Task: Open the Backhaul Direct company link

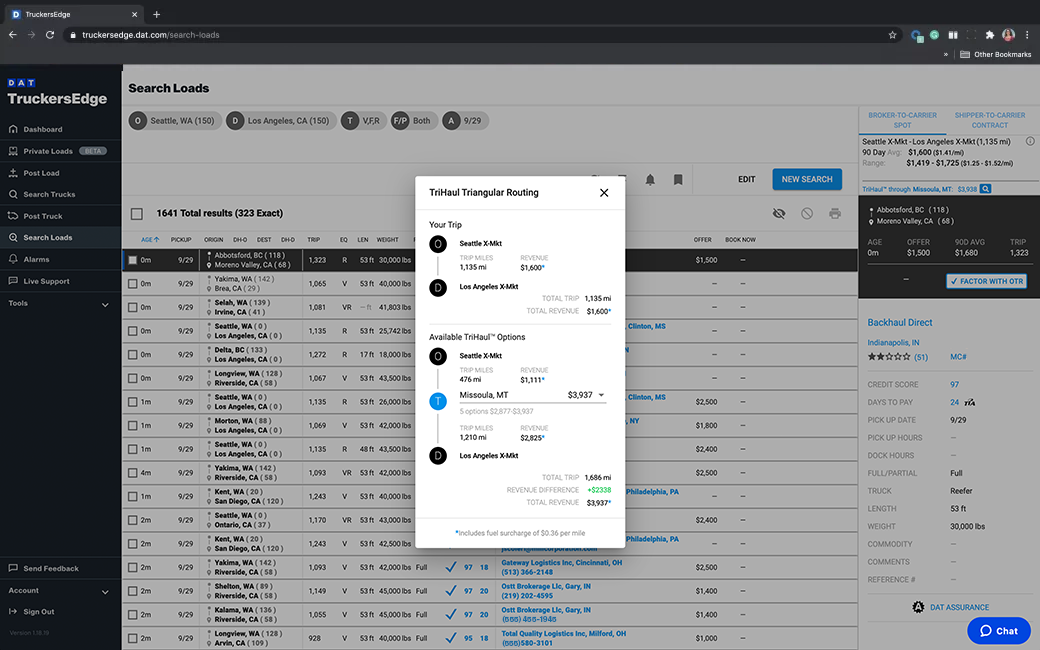Action: tap(899, 322)
